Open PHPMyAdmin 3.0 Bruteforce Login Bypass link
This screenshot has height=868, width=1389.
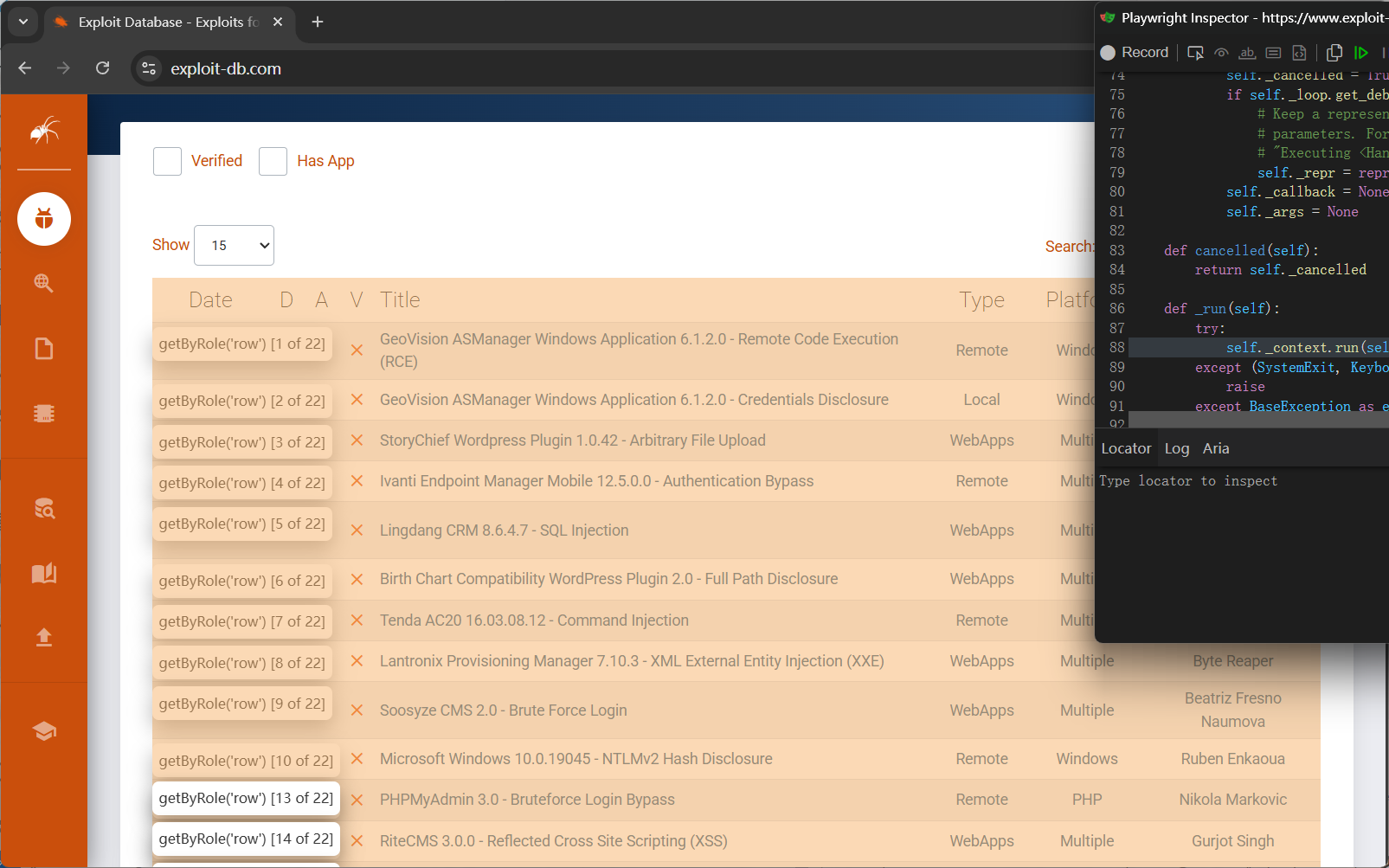(x=527, y=800)
